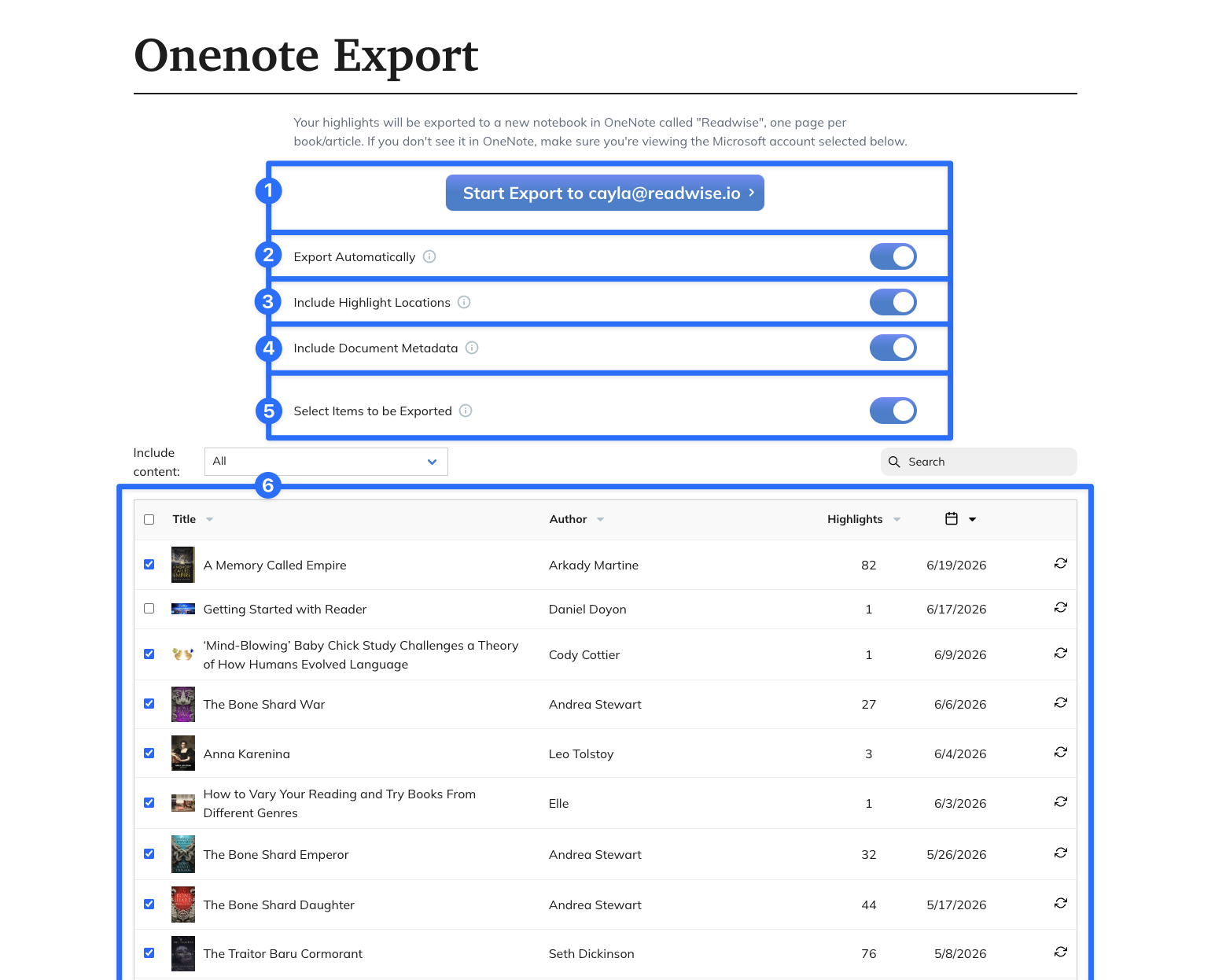
Task: Click the refresh icon on the Cody Cottier row
Action: pos(1061,653)
